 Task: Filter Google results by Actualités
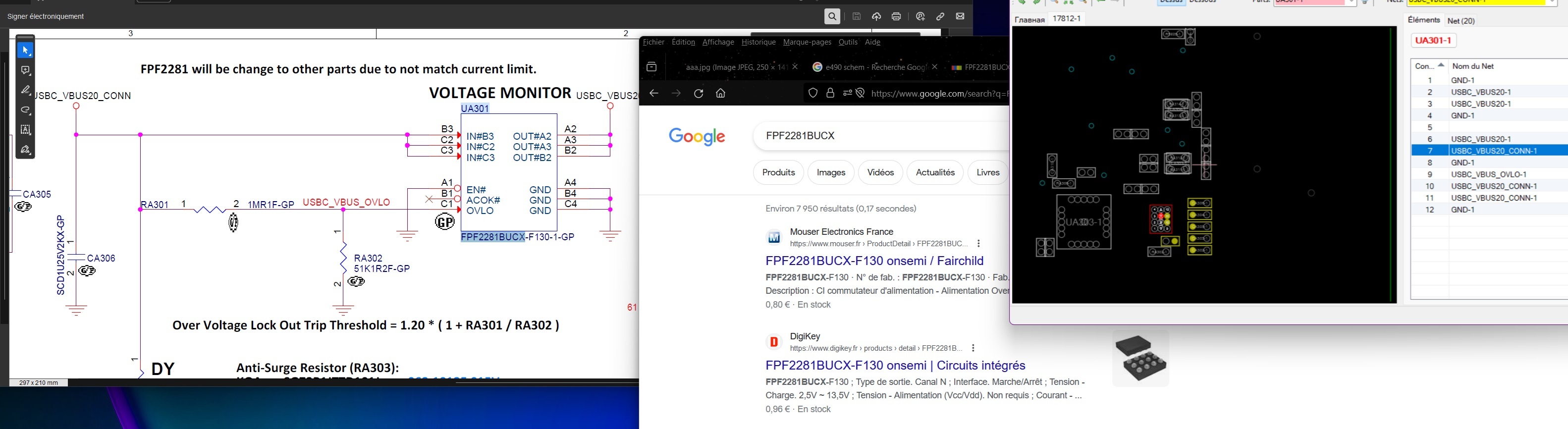pos(935,173)
